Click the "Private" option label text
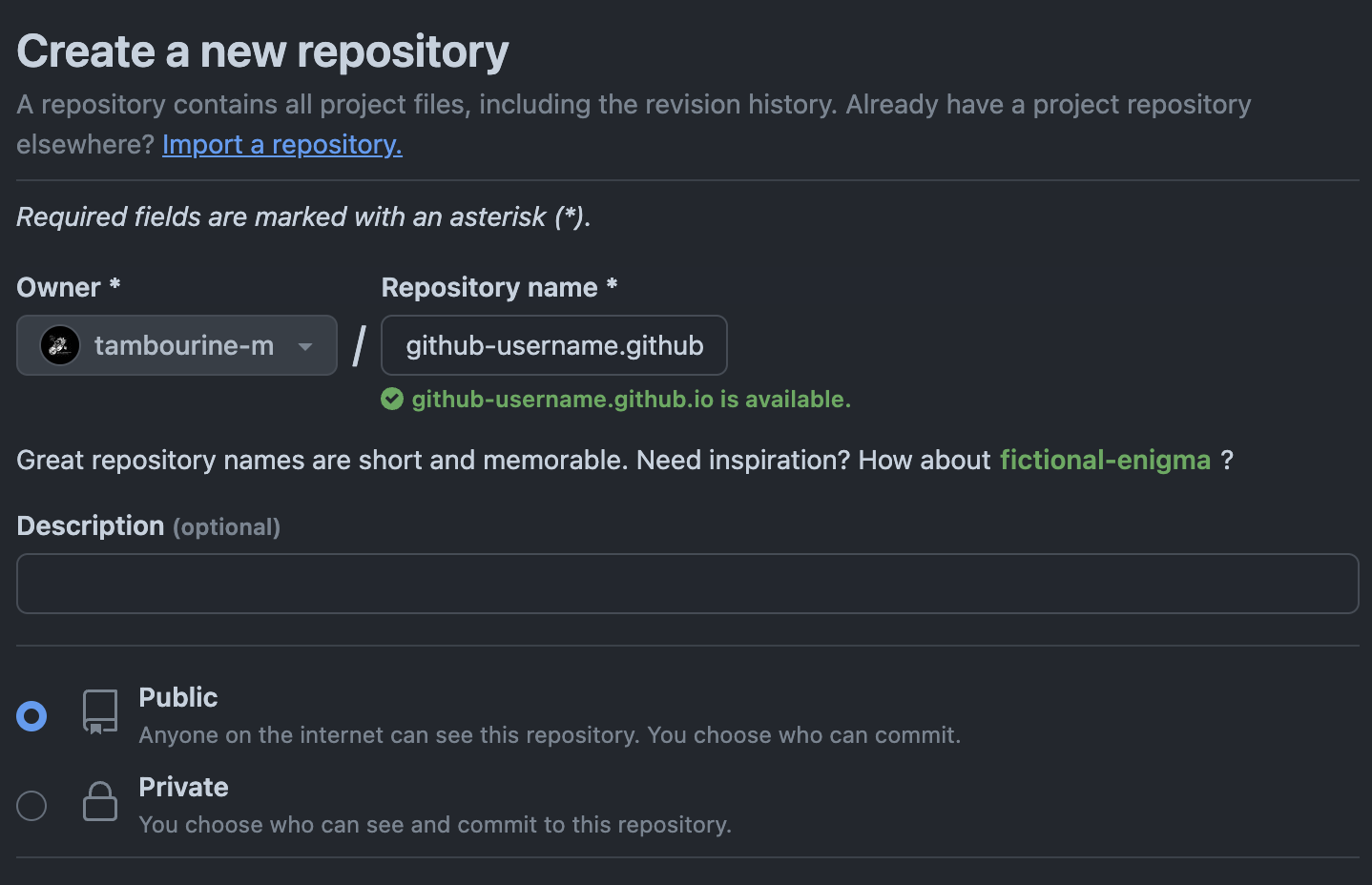Image resolution: width=1372 pixels, height=885 pixels. coord(183,787)
